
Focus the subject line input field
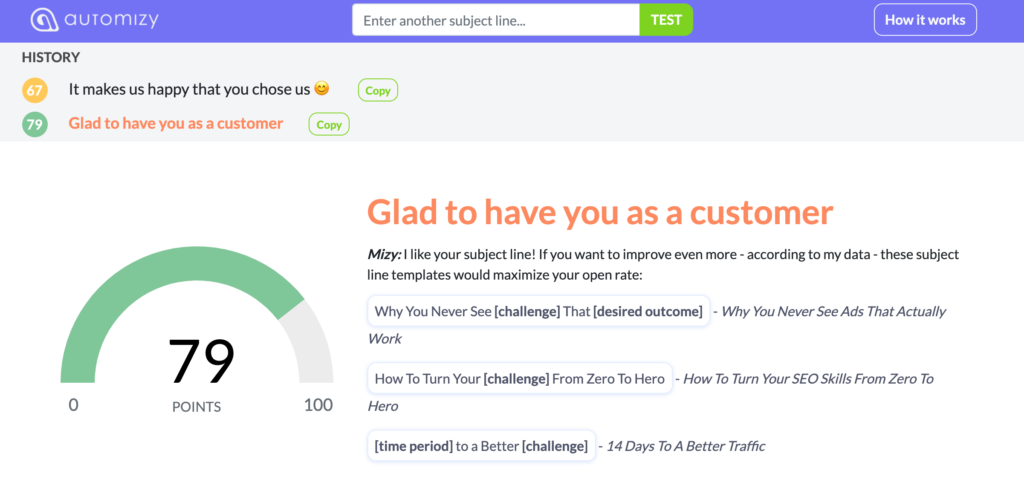tap(496, 20)
